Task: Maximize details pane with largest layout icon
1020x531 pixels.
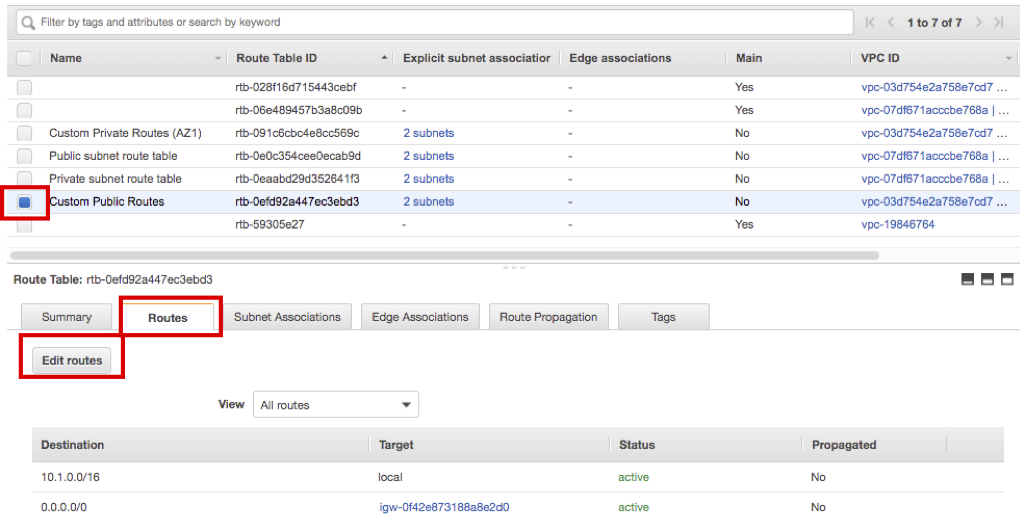Action: pyautogui.click(x=1006, y=280)
